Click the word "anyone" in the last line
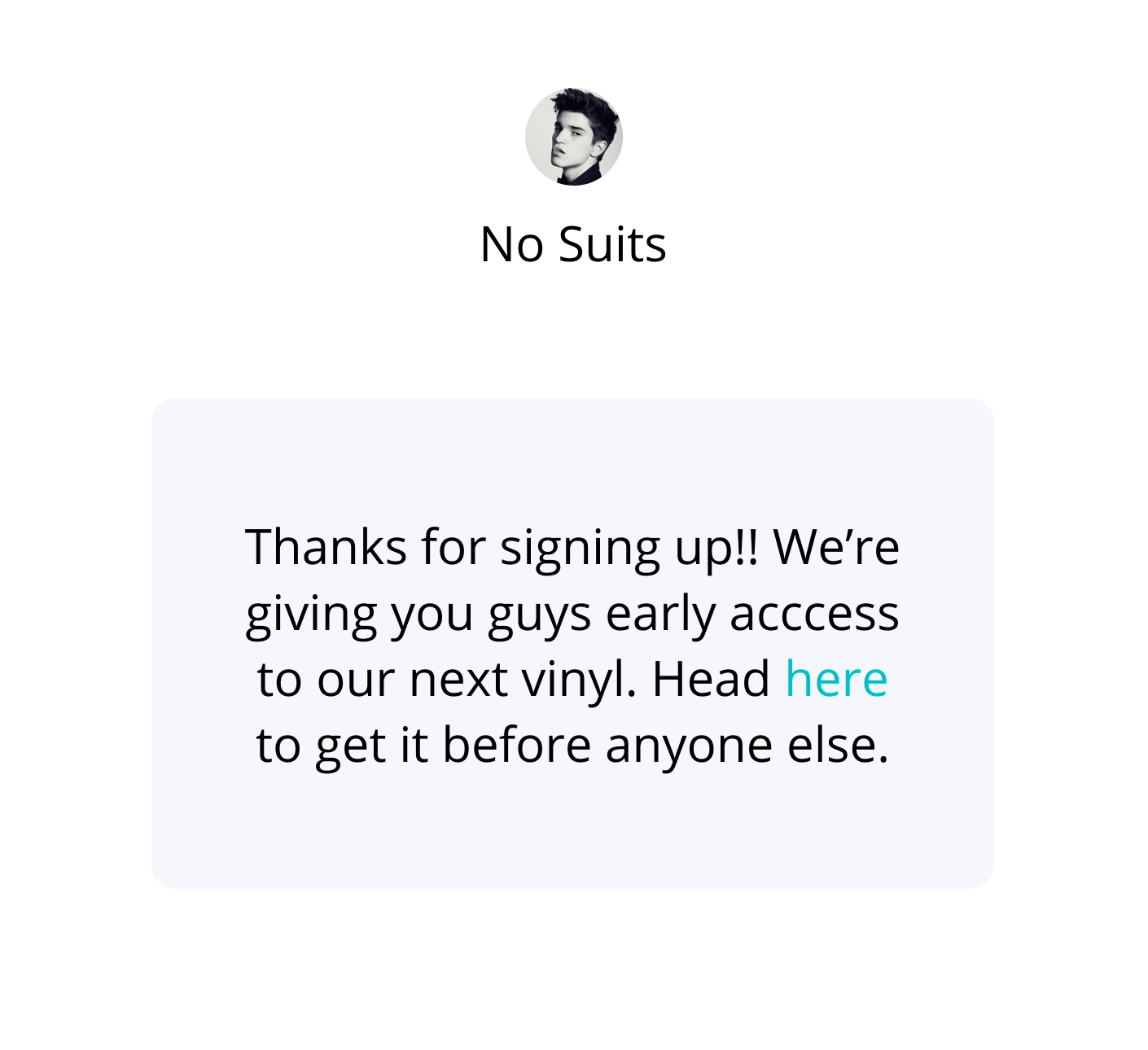The image size is (1148, 1050). pyautogui.click(x=689, y=747)
